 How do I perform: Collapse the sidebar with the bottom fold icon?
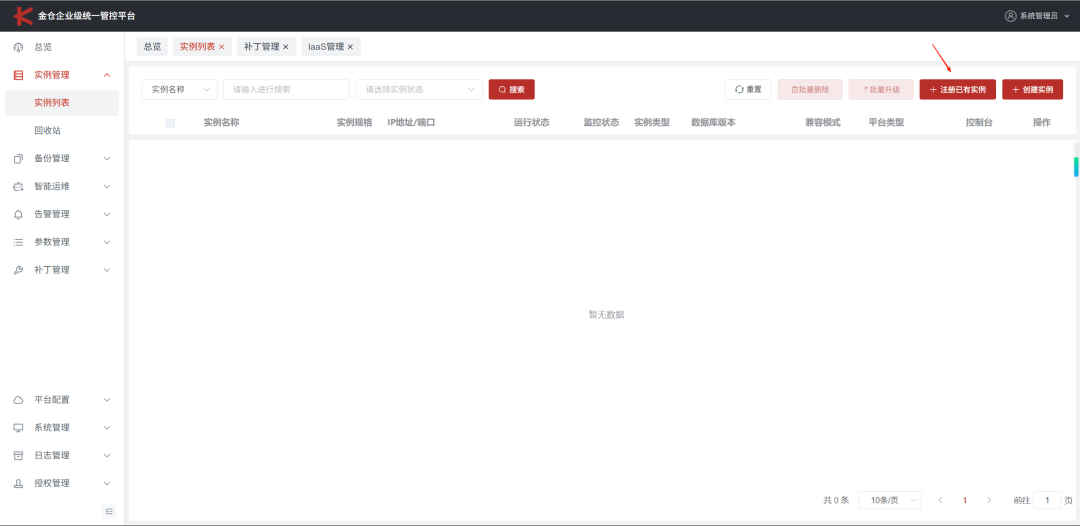coord(109,511)
